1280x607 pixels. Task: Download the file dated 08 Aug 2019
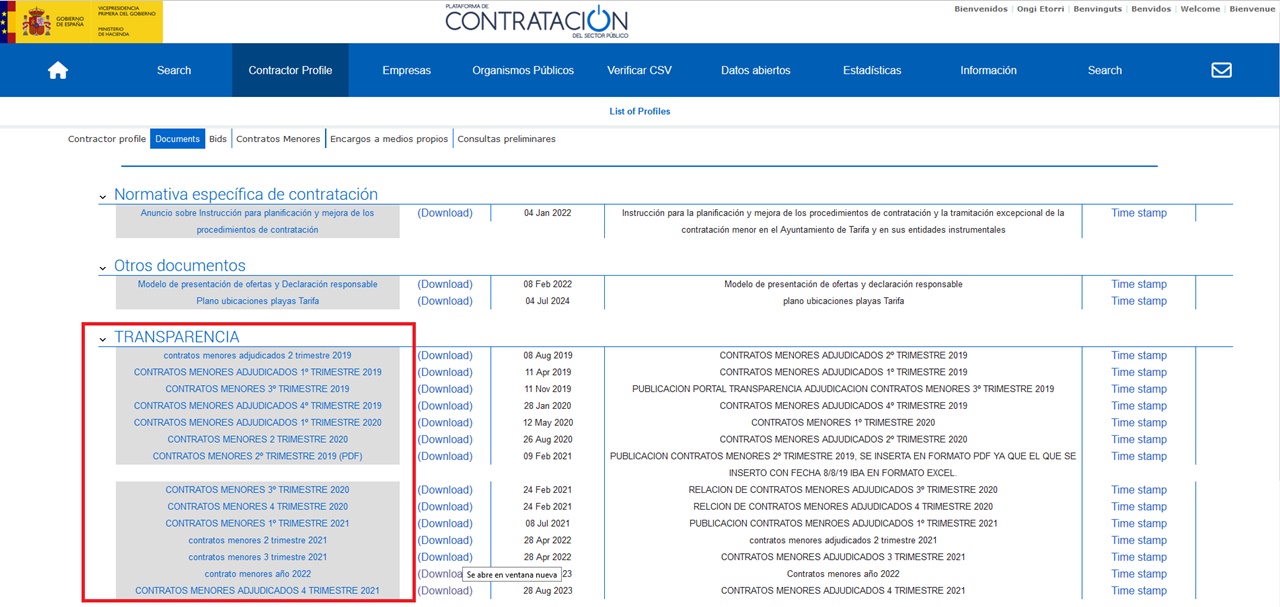445,355
